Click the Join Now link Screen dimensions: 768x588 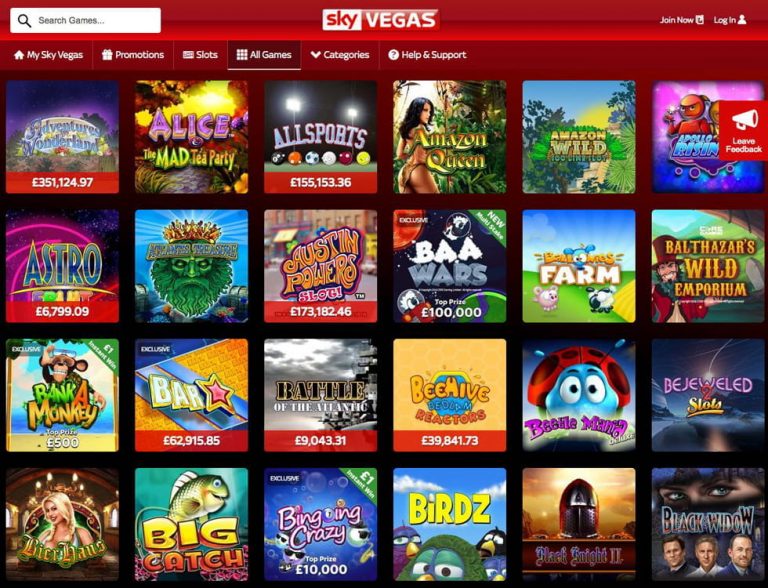pos(681,20)
